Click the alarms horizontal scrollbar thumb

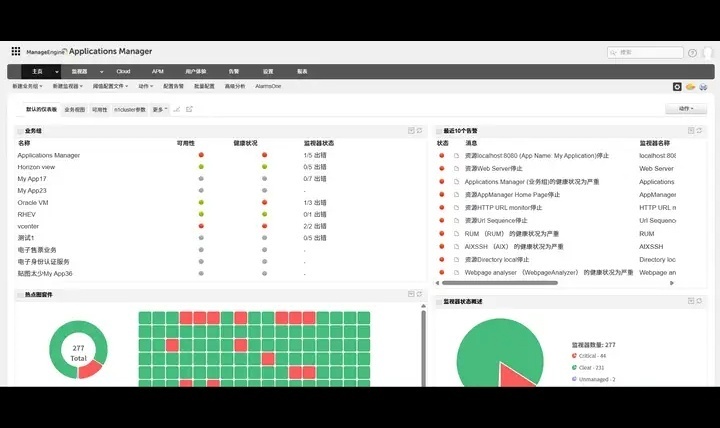point(500,283)
